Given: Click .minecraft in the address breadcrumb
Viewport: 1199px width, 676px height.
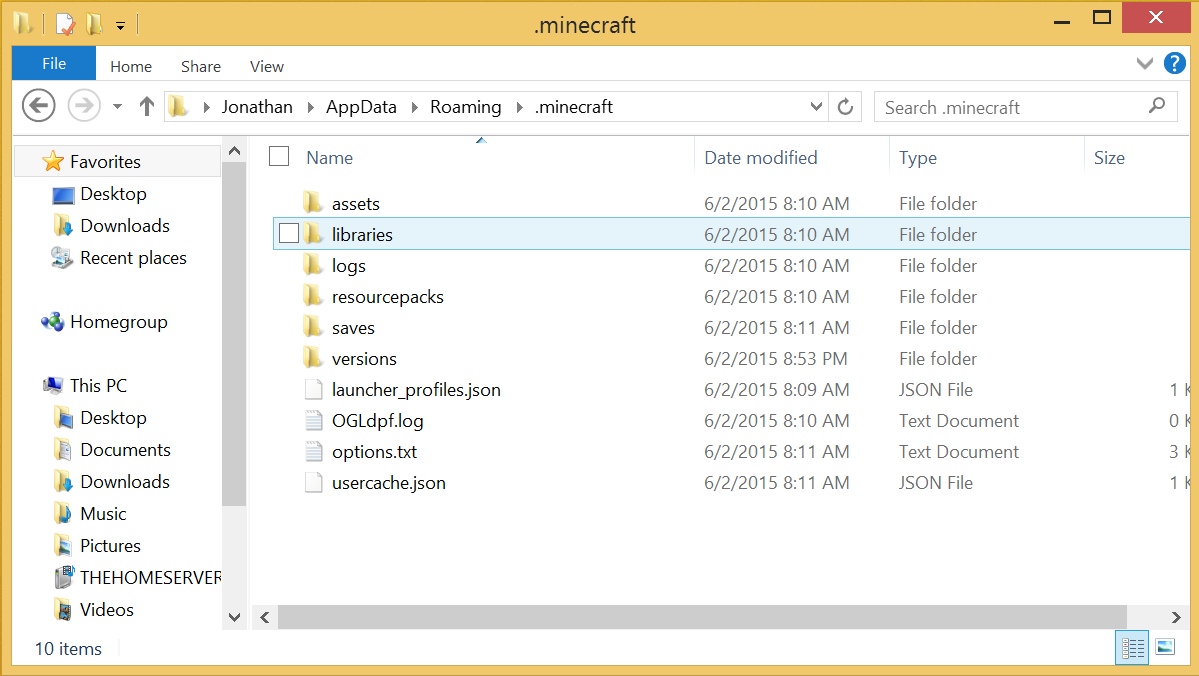Looking at the screenshot, I should pos(574,106).
